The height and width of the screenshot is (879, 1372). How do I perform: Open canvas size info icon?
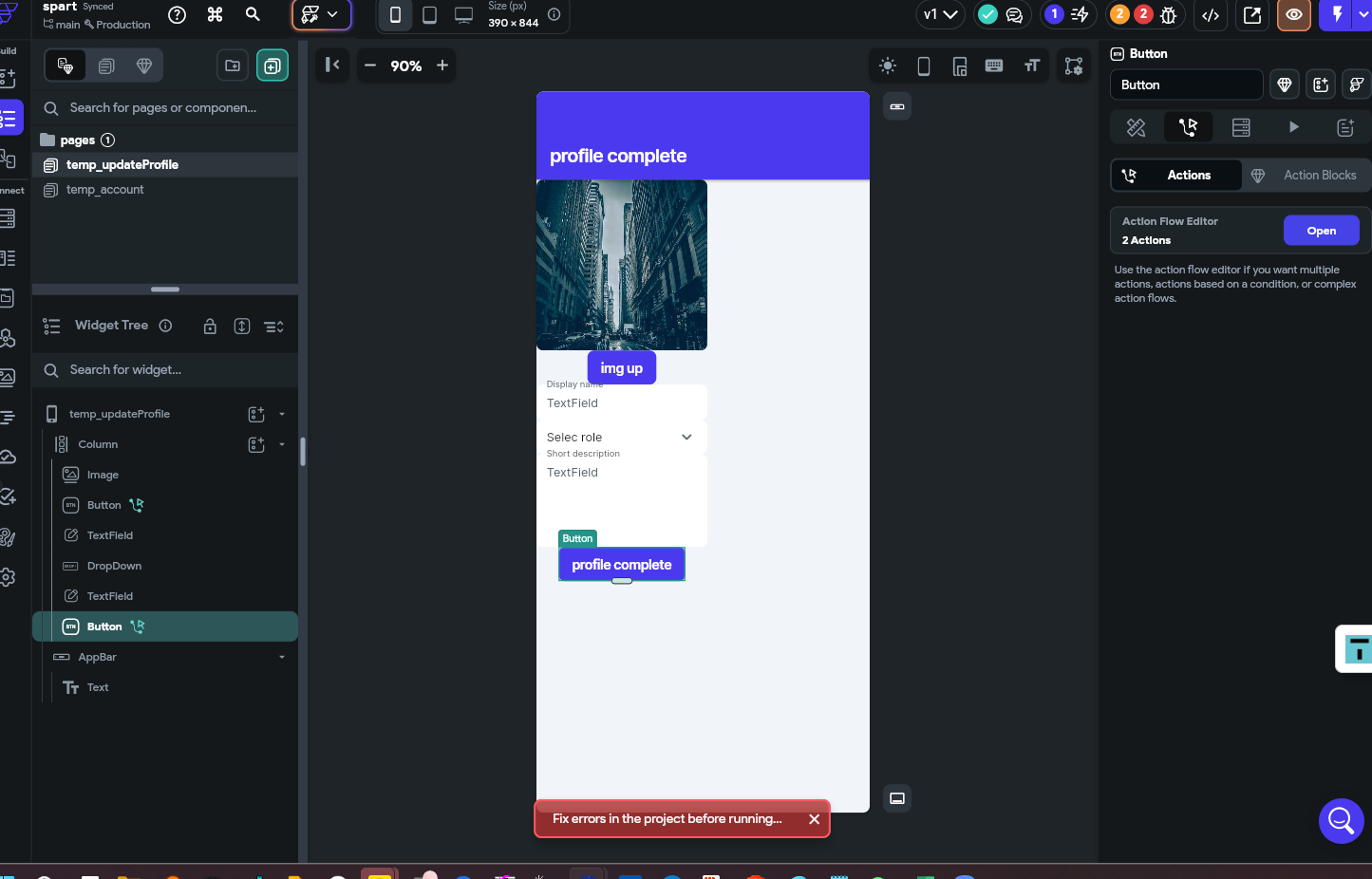(x=554, y=14)
